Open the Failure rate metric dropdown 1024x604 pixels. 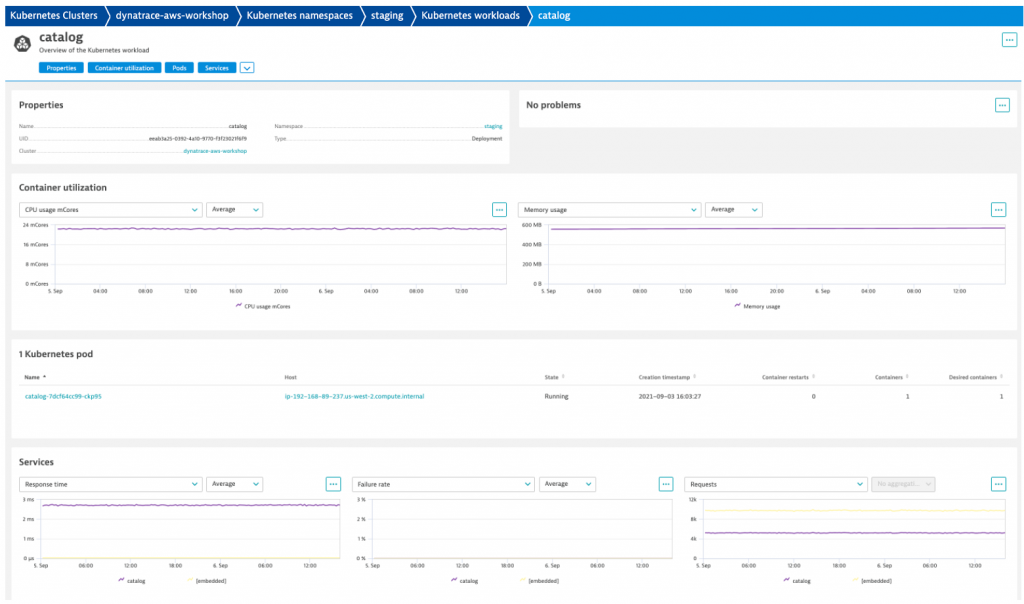pyautogui.click(x=443, y=484)
